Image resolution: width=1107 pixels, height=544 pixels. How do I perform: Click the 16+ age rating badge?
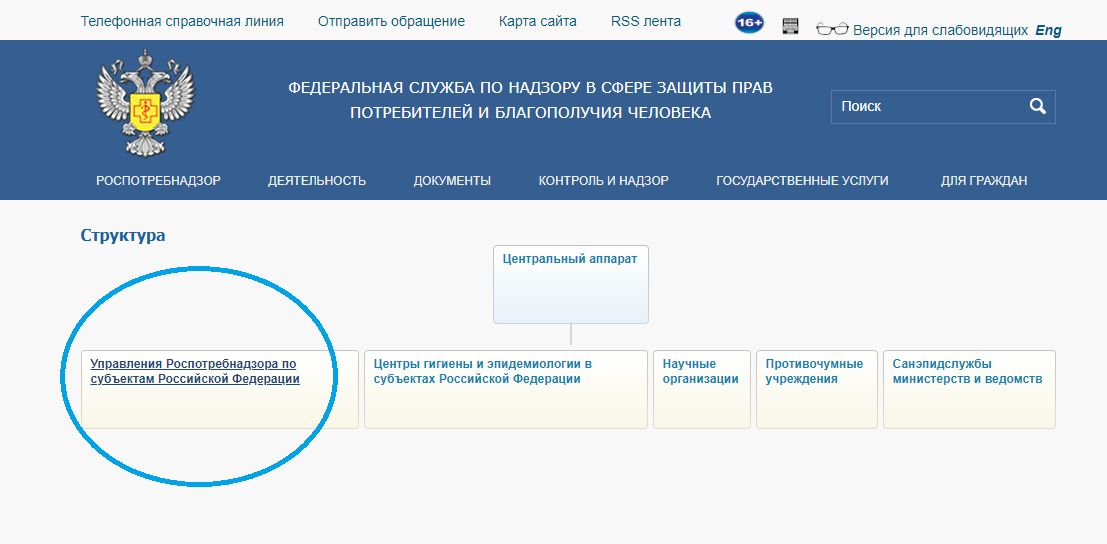tap(749, 23)
